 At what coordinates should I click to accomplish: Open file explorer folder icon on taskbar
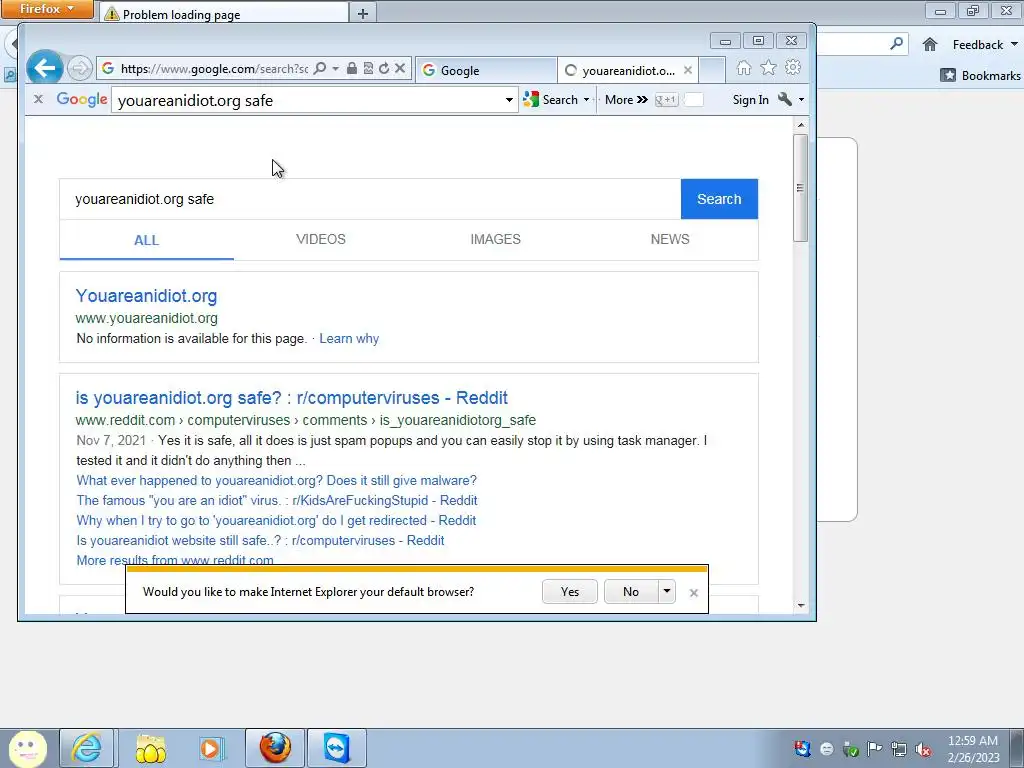150,748
